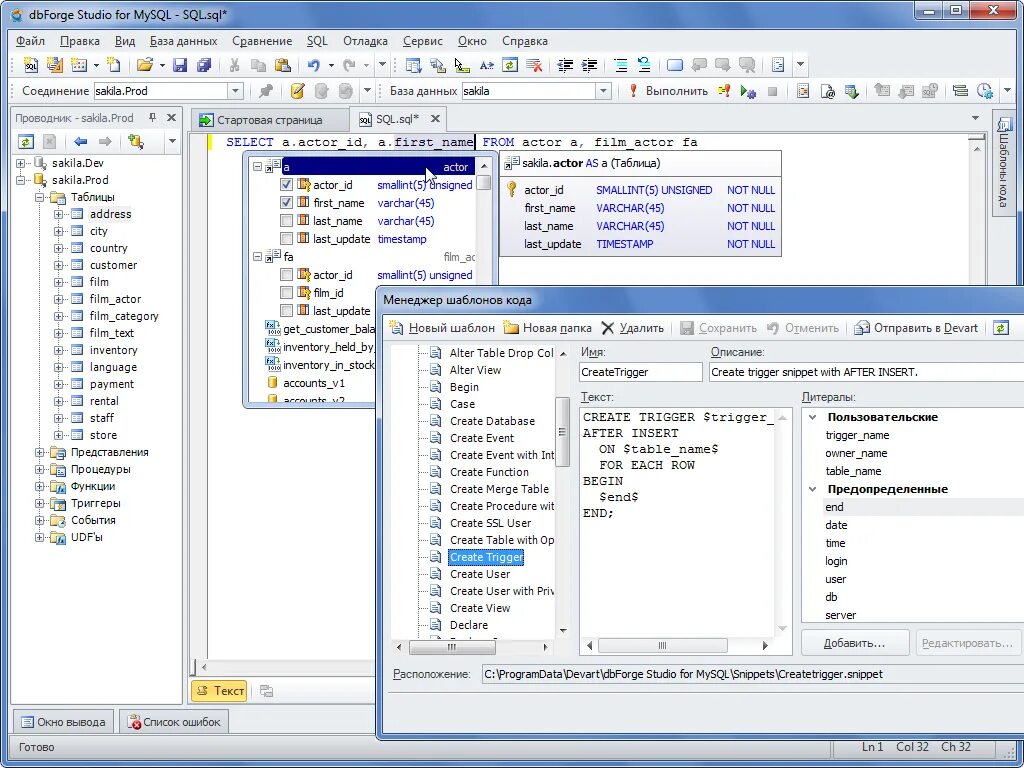Image resolution: width=1024 pixels, height=768 pixels.
Task: Click the Paste clipboard icon
Action: pyautogui.click(x=282, y=65)
